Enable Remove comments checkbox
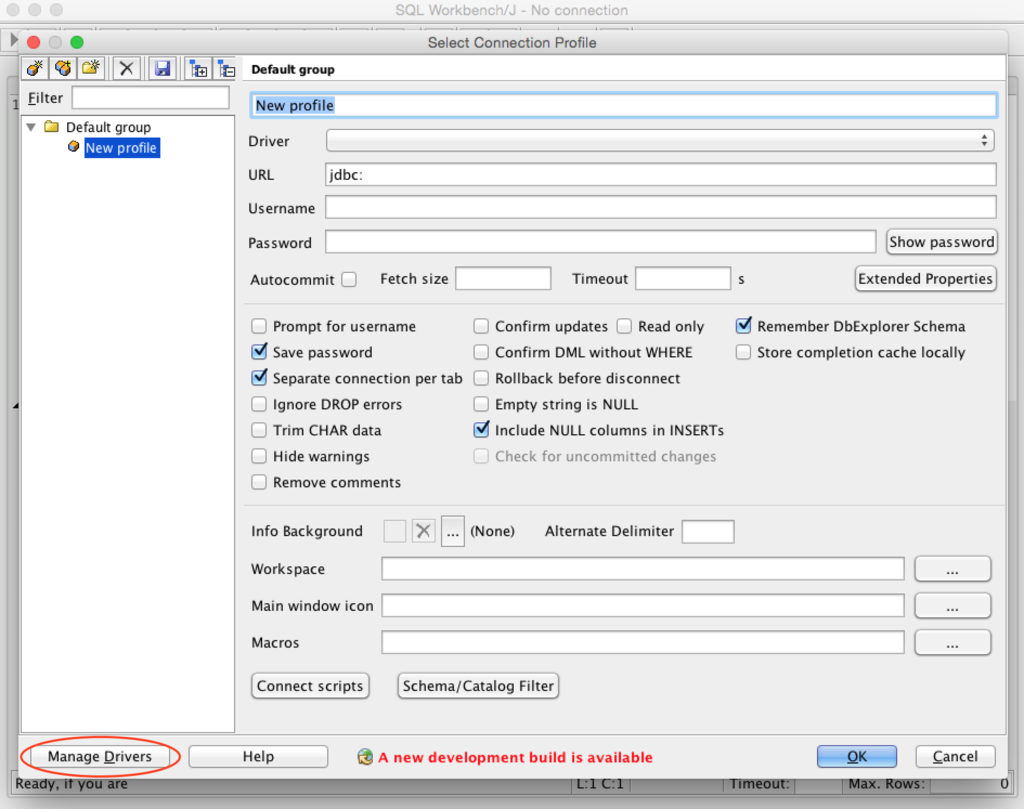The height and width of the screenshot is (809, 1024). click(259, 482)
